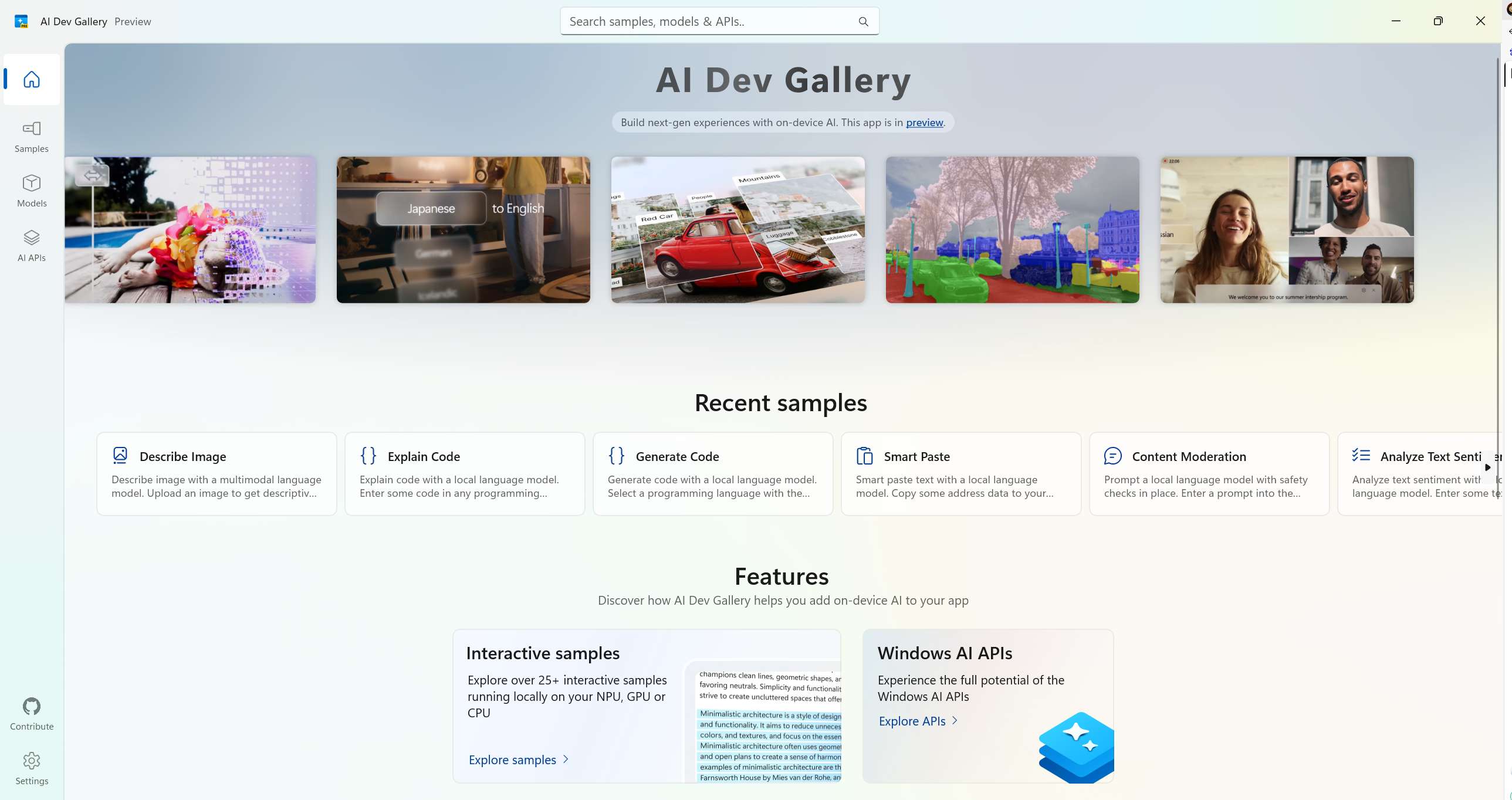
Task: Click the chevron next to Explore samples
Action: (x=565, y=759)
